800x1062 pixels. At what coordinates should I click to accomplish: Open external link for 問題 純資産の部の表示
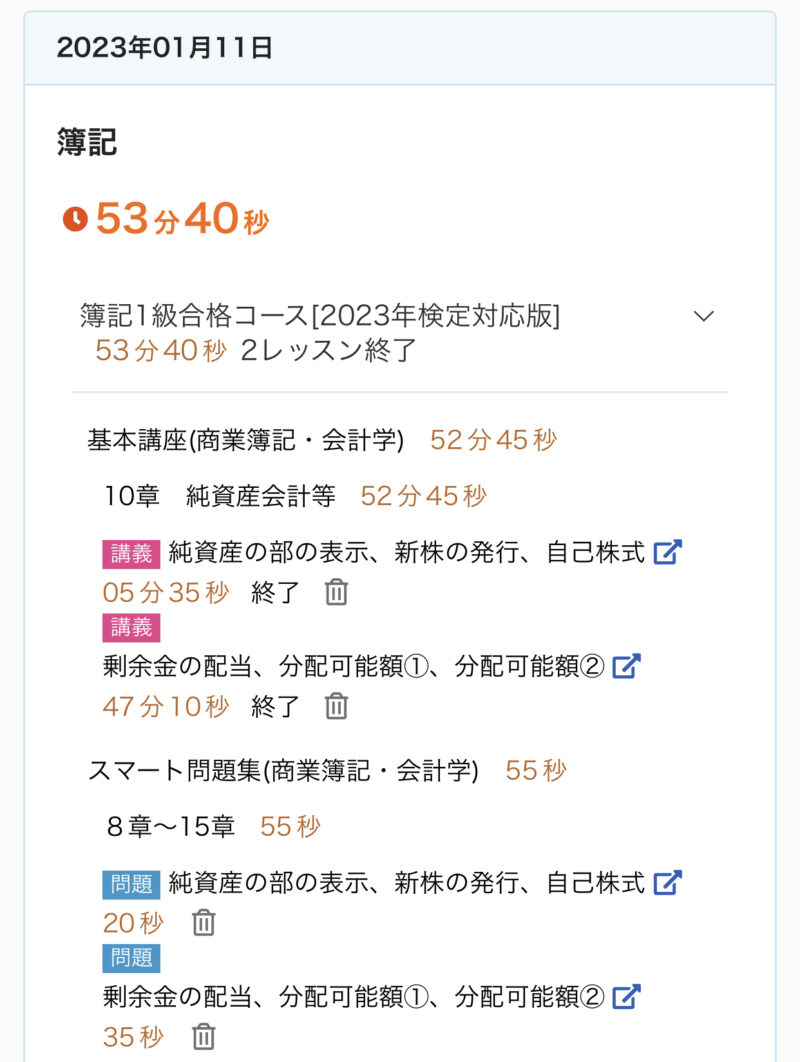point(667,883)
